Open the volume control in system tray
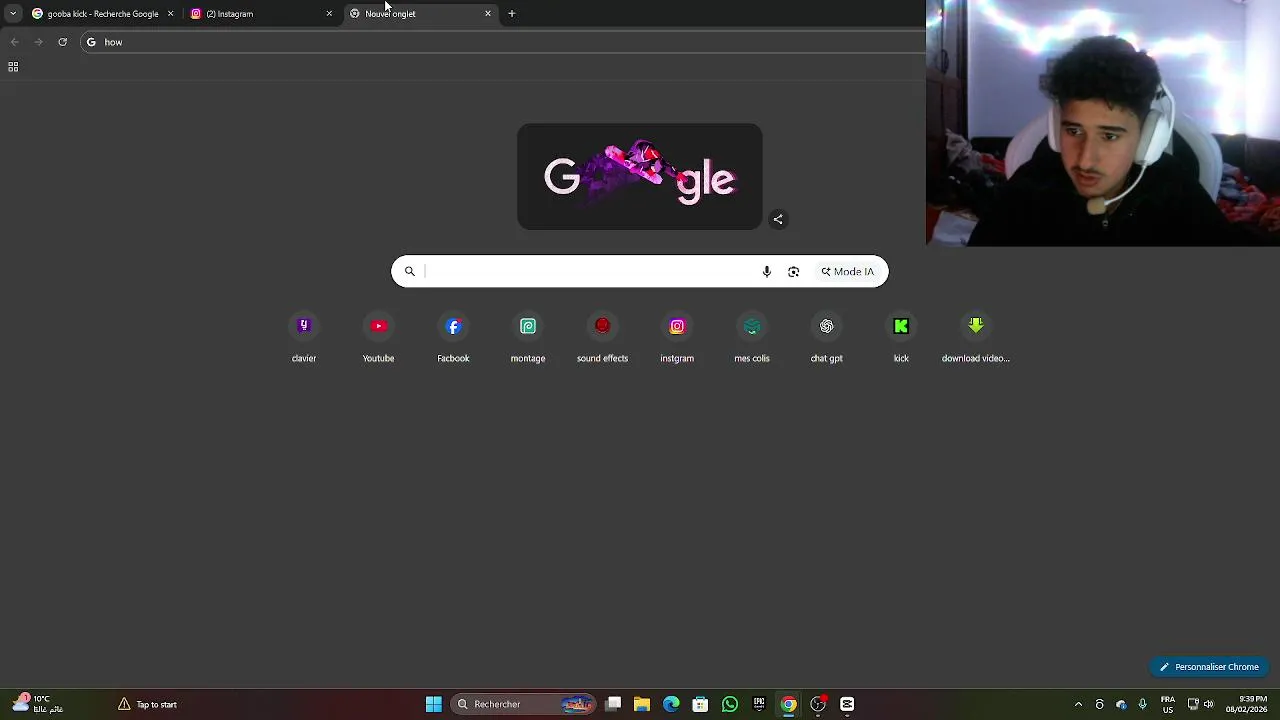 click(1209, 704)
